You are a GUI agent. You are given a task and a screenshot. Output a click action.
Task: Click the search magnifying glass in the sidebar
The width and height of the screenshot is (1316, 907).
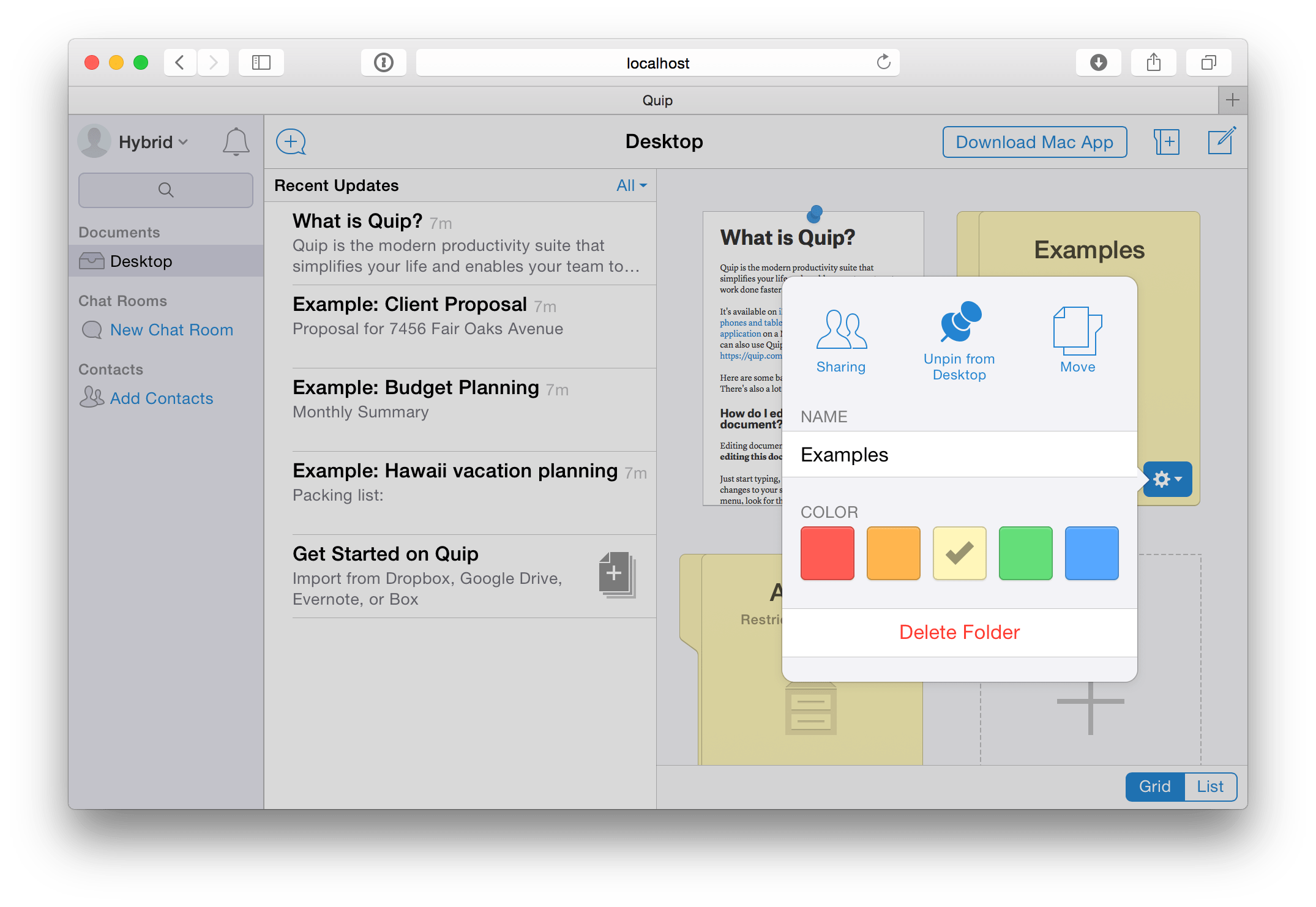pyautogui.click(x=165, y=190)
